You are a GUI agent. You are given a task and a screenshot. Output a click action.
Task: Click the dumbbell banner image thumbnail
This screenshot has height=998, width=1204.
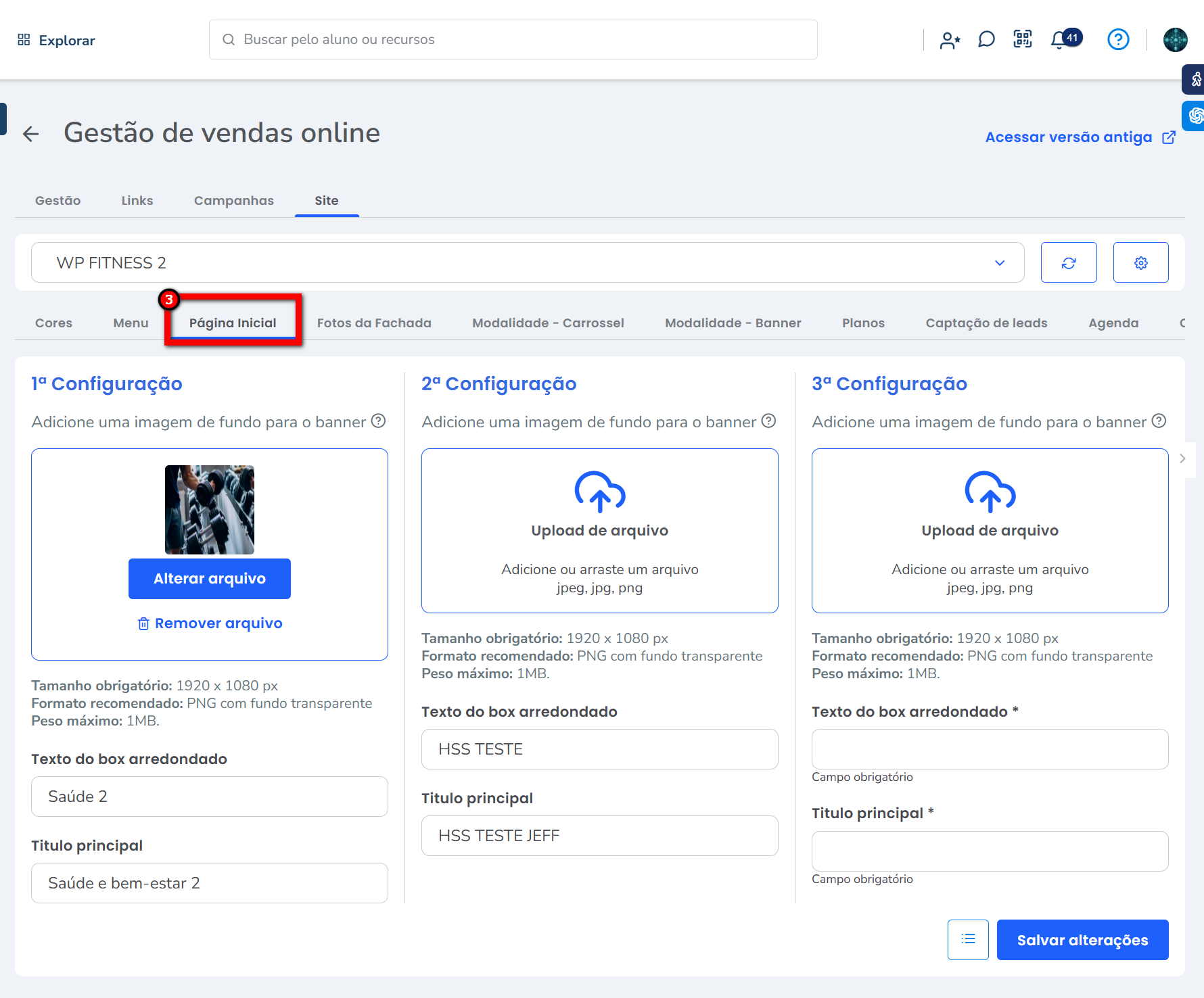coord(210,510)
